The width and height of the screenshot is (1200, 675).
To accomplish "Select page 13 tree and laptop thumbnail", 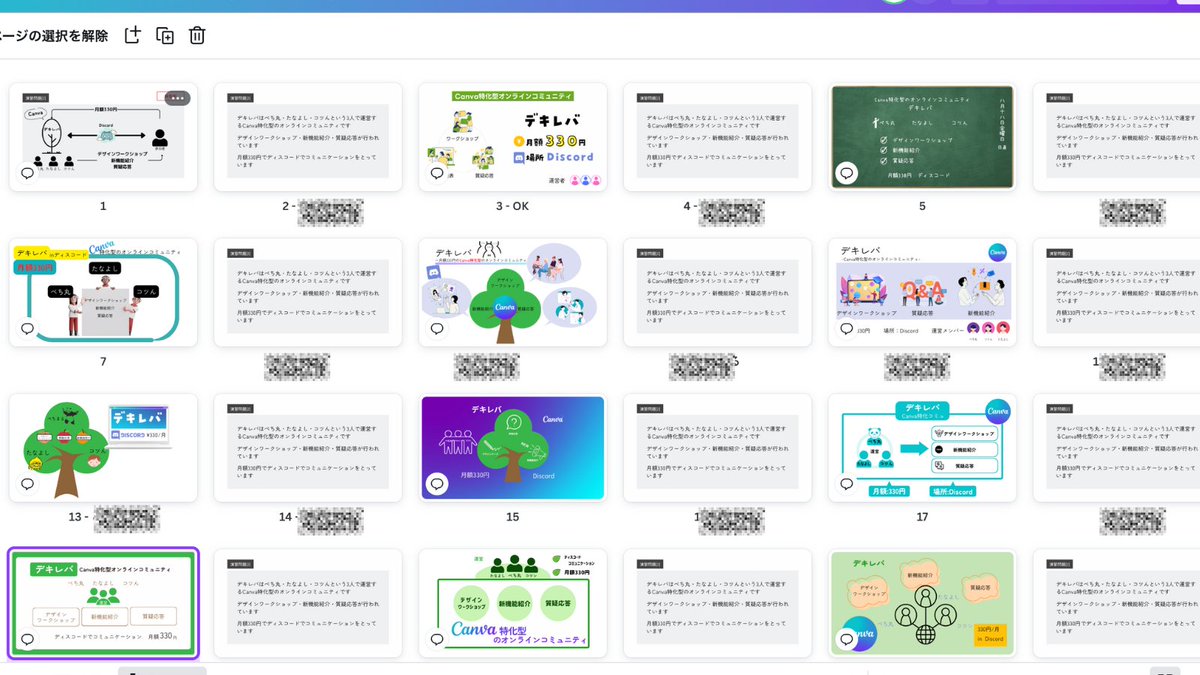I will coord(103,448).
